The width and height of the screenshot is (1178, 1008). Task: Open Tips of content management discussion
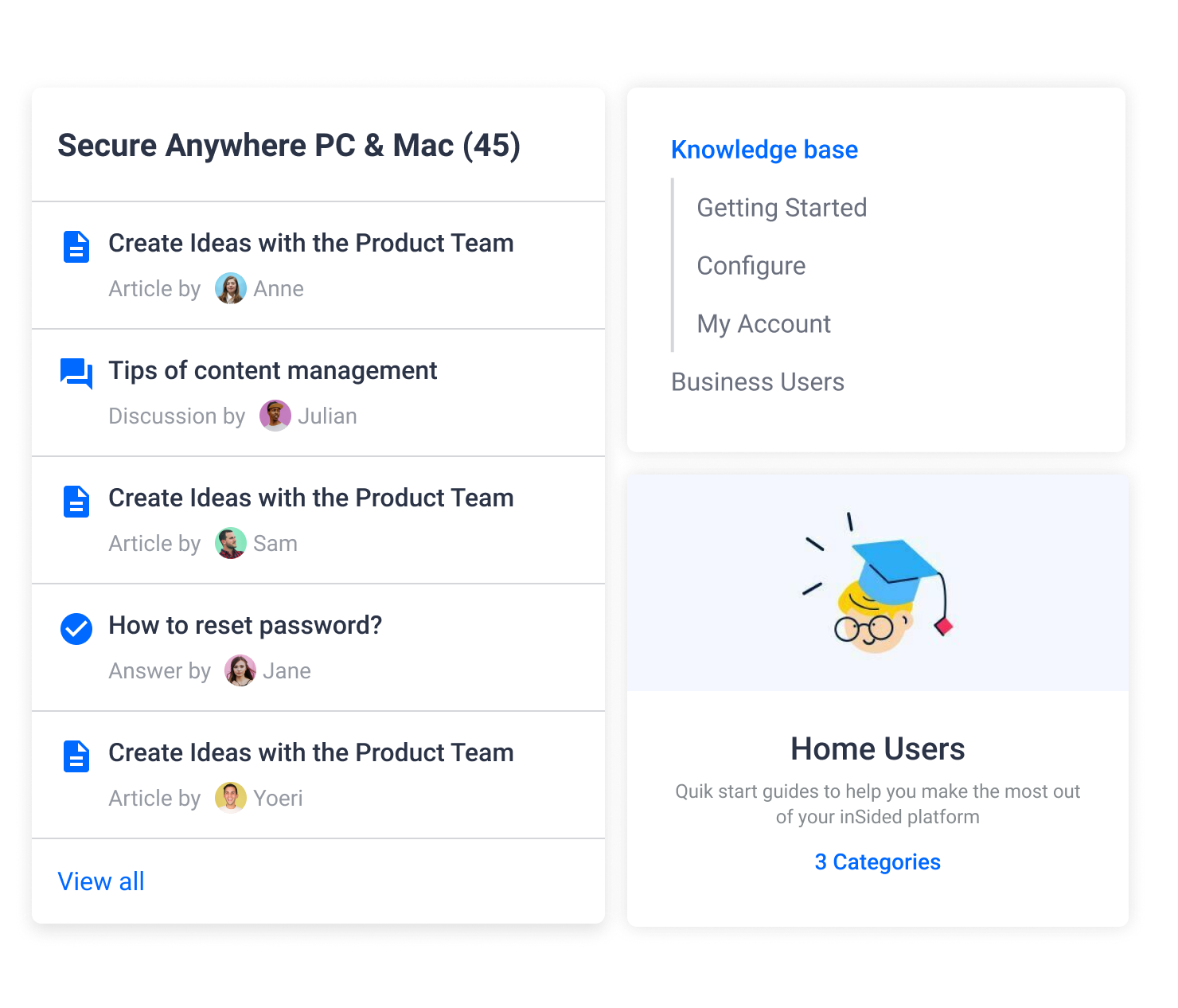[x=272, y=371]
